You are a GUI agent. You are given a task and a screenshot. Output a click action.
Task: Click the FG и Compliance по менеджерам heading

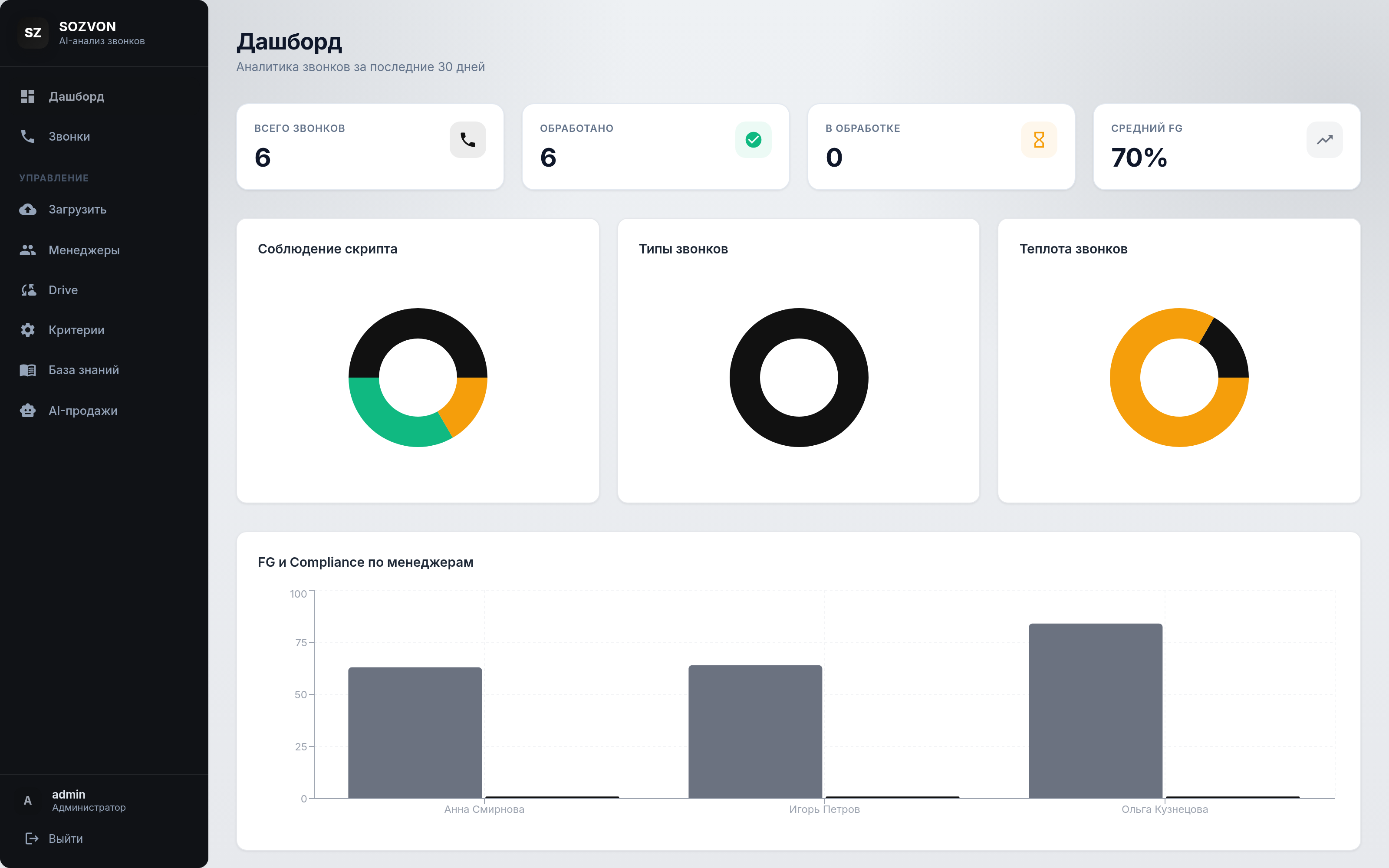point(365,562)
